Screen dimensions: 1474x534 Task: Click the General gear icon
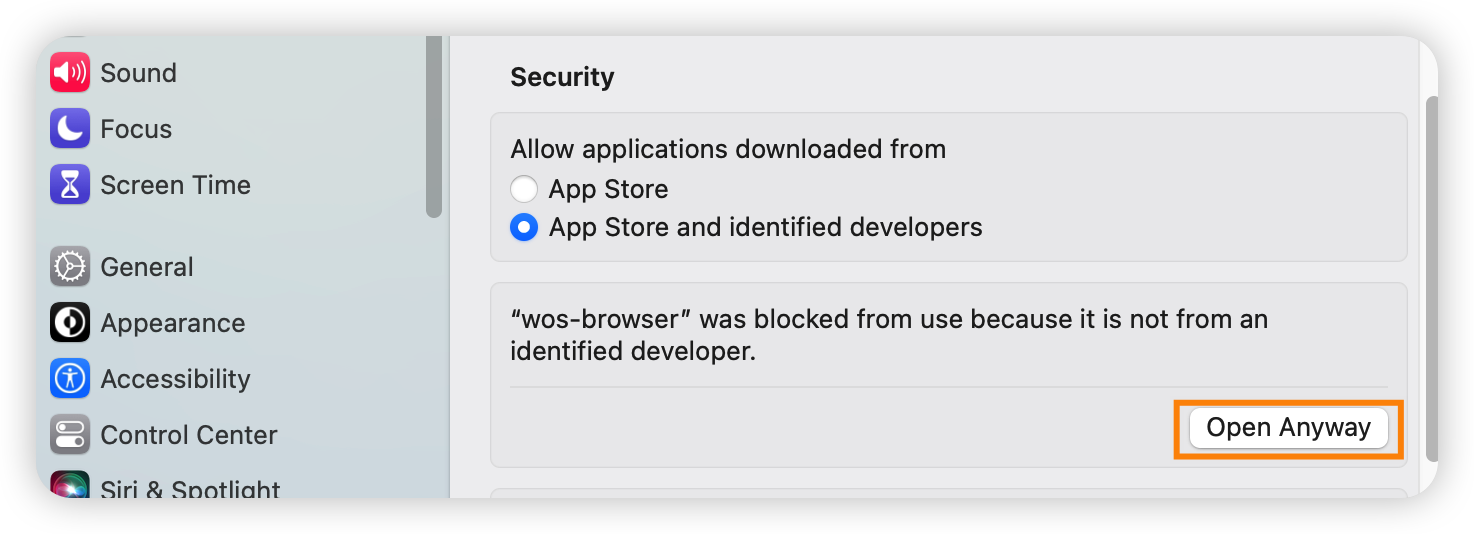click(x=70, y=267)
